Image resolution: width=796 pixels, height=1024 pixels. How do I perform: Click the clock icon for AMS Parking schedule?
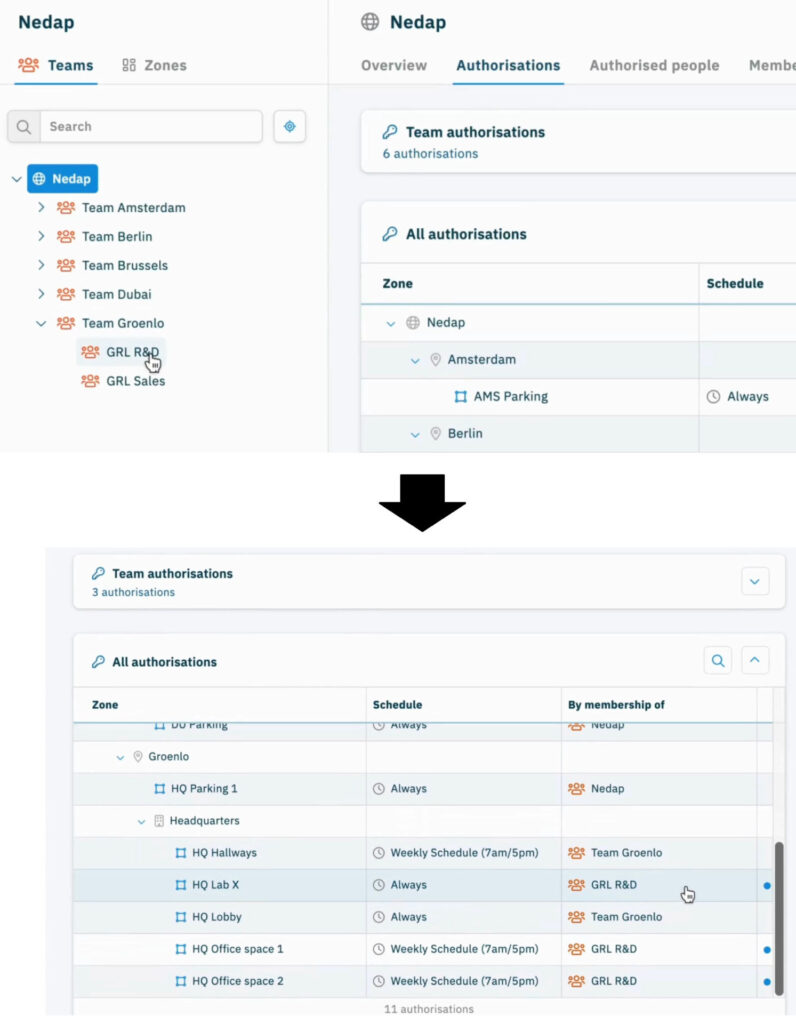coord(713,396)
